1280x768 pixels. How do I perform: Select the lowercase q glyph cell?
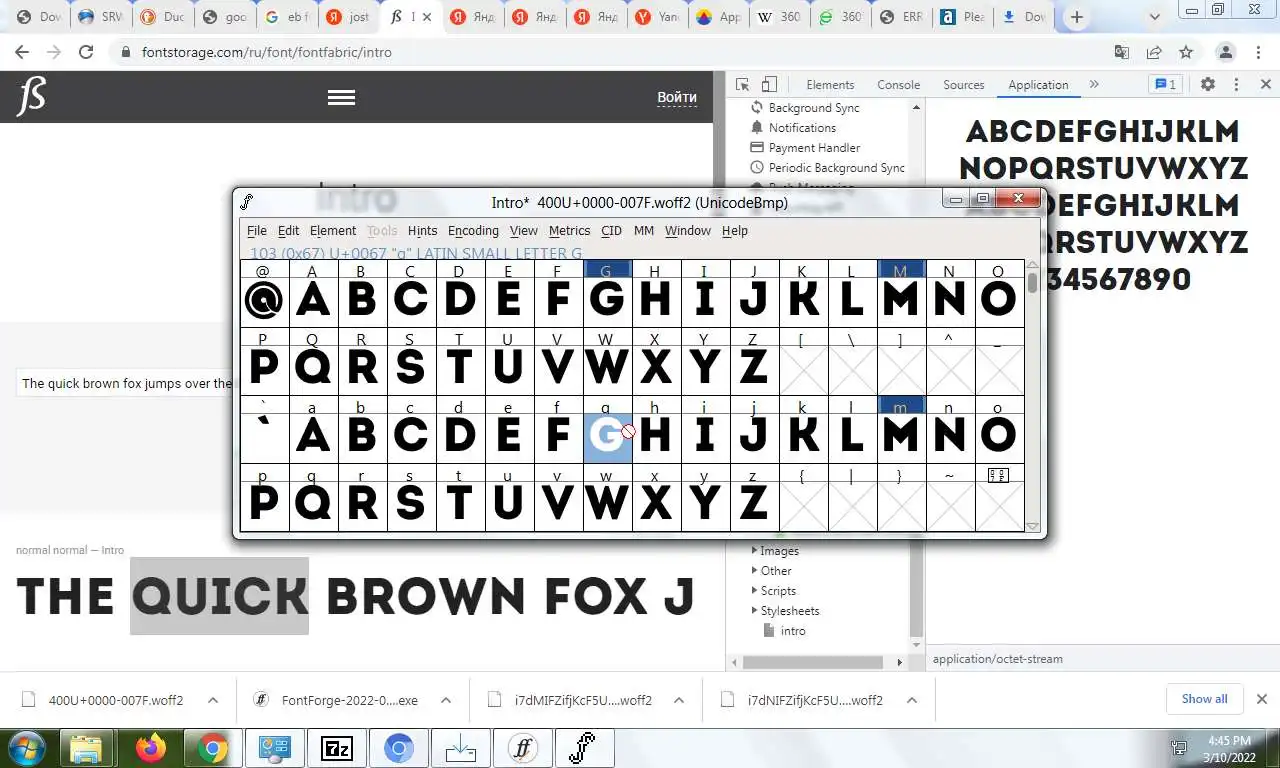tap(313, 503)
